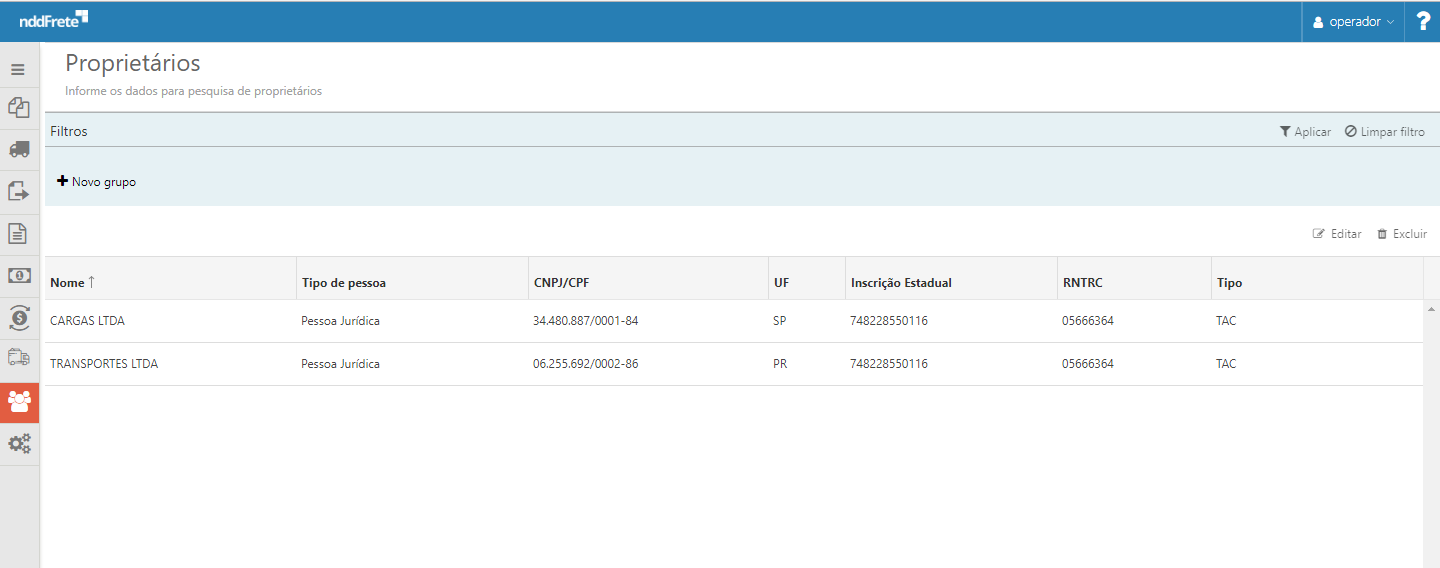1440x568 pixels.
Task: Open the solid truck sidebar icon
Action: 18,150
